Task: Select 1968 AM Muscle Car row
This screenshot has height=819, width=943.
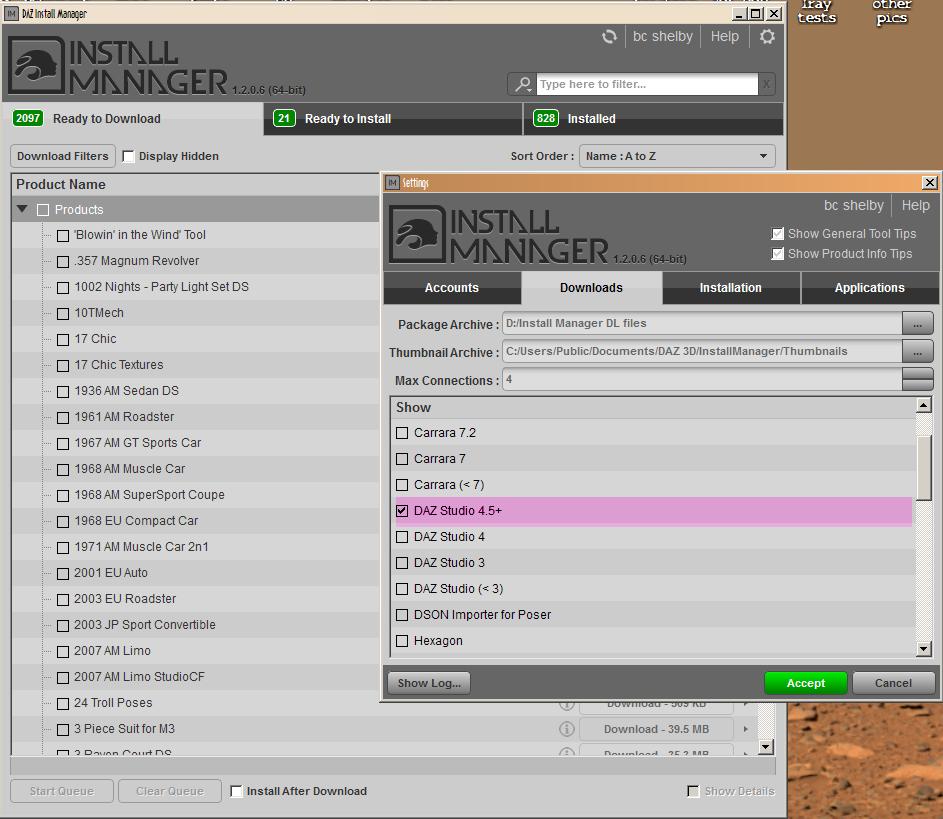Action: 195,469
